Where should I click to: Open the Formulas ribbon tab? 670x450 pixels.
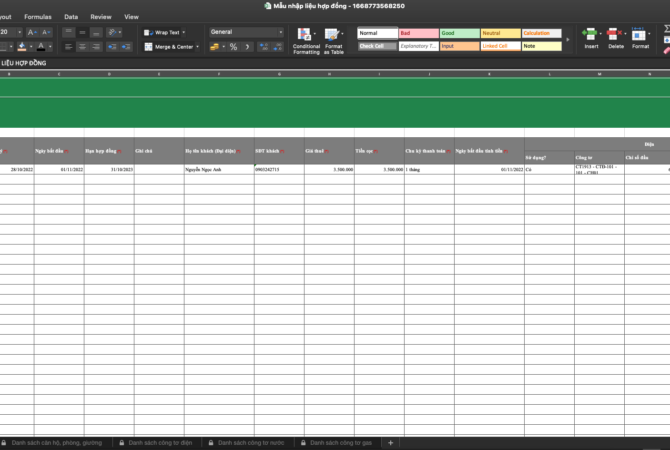pos(38,17)
